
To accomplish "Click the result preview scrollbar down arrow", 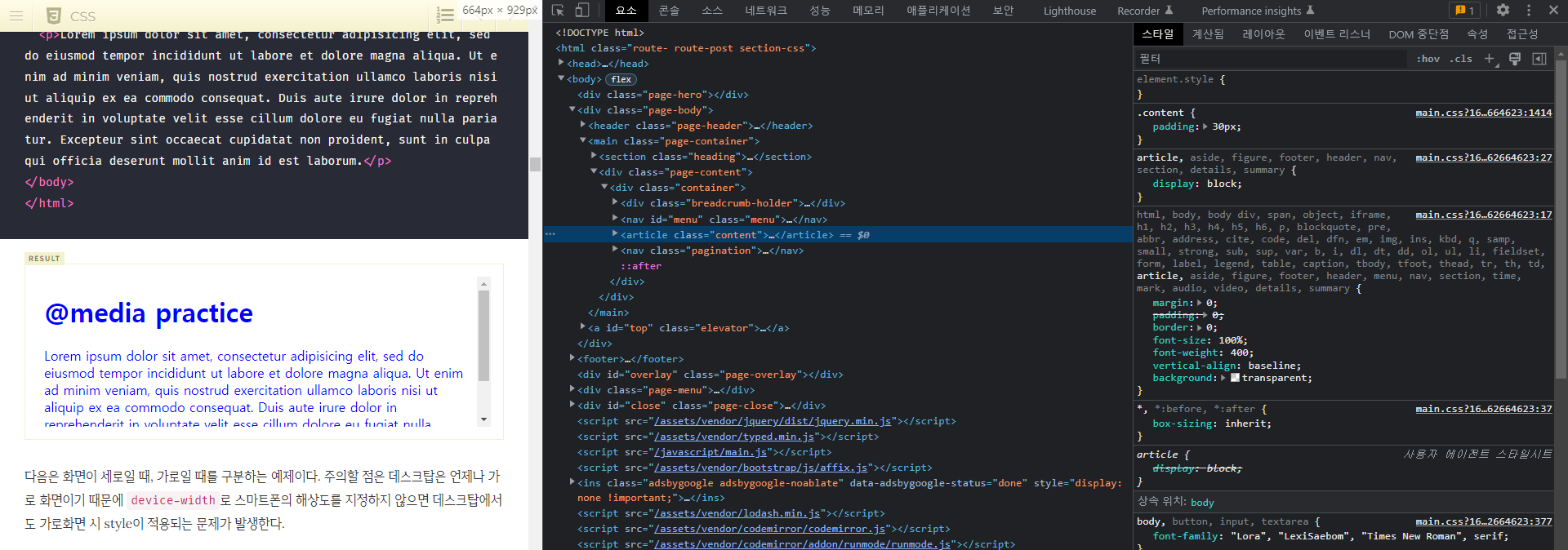I will coord(483,419).
